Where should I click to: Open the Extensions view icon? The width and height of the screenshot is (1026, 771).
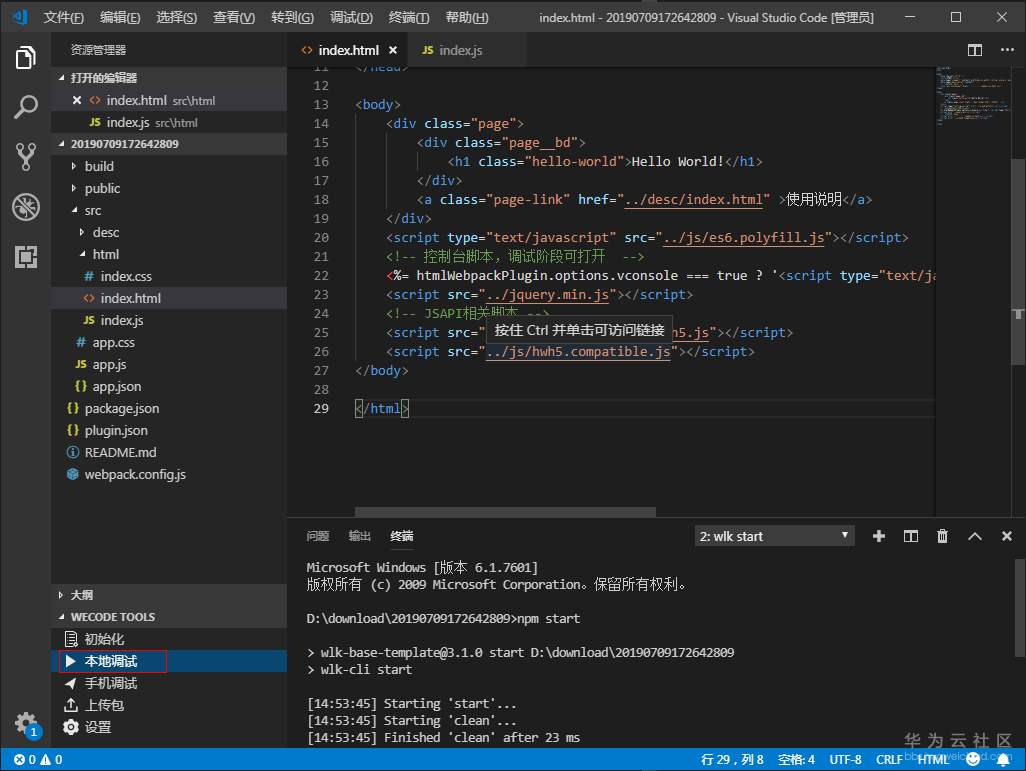26,257
